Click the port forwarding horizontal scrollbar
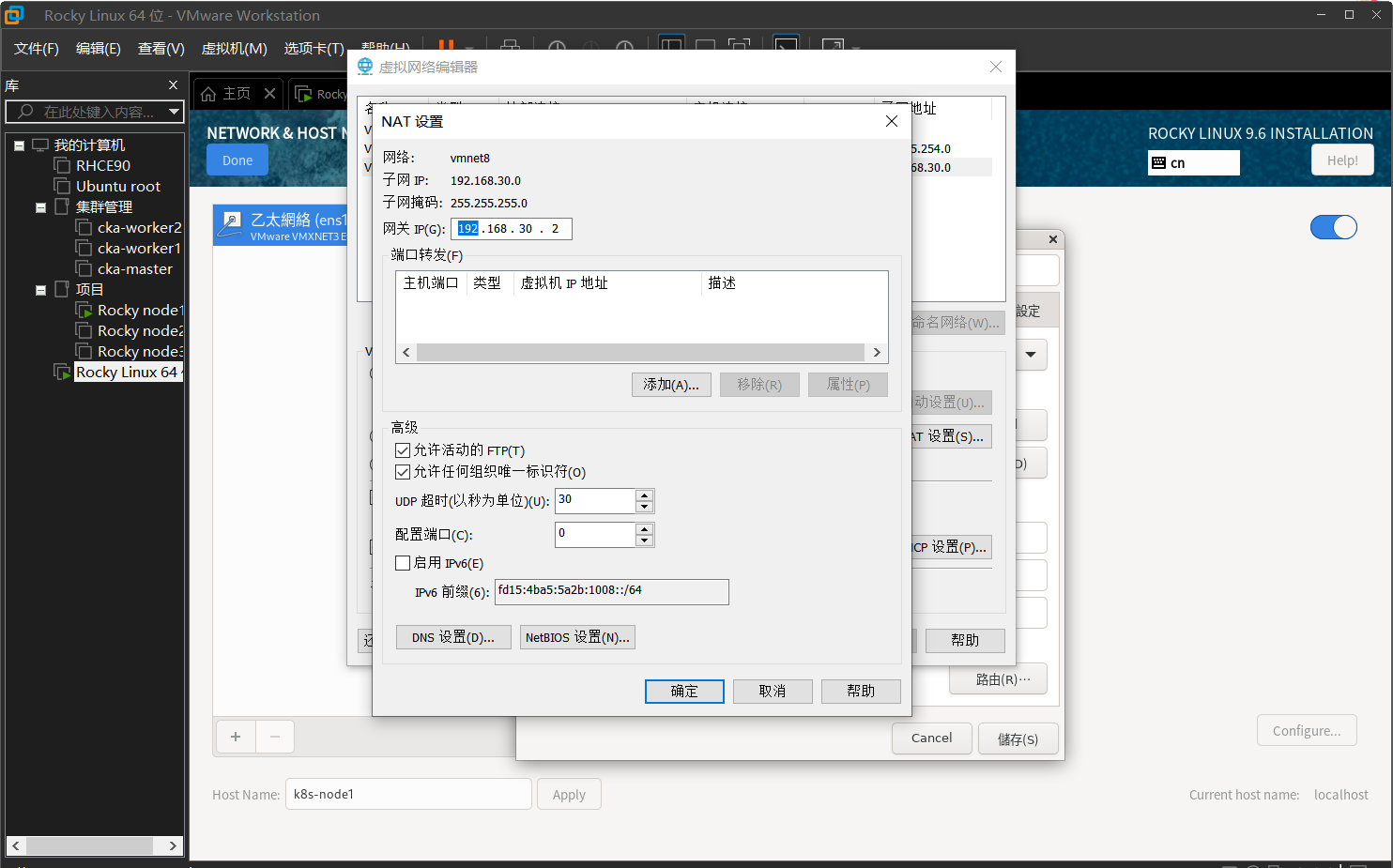 tap(640, 353)
